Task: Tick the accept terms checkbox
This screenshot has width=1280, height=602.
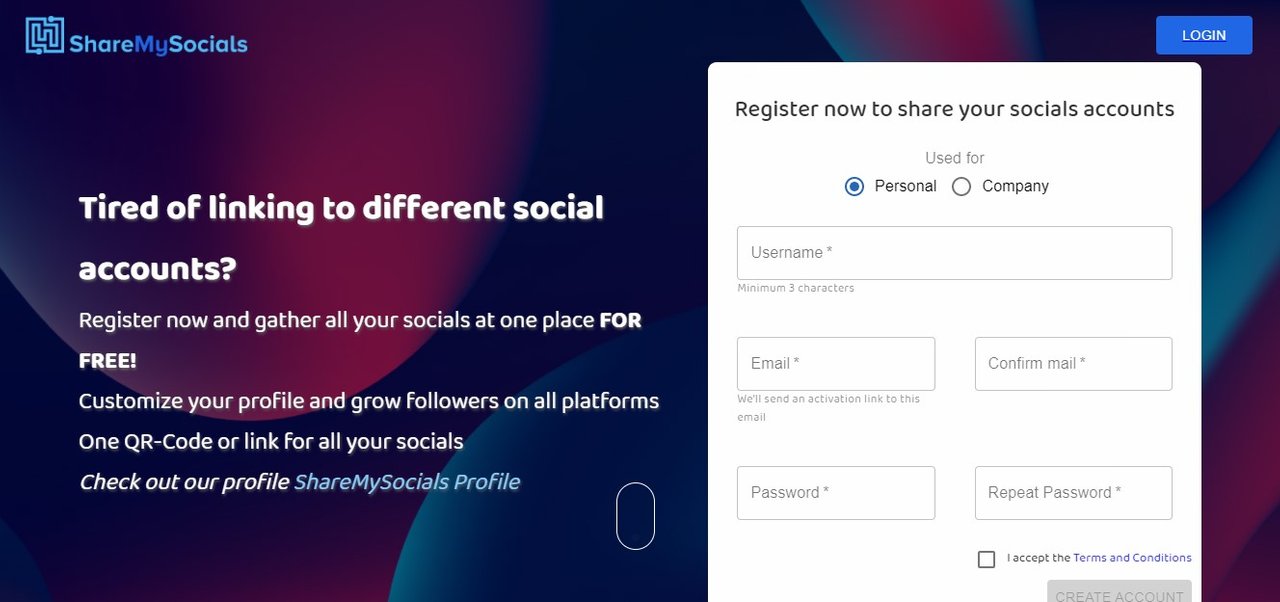Action: coord(986,559)
